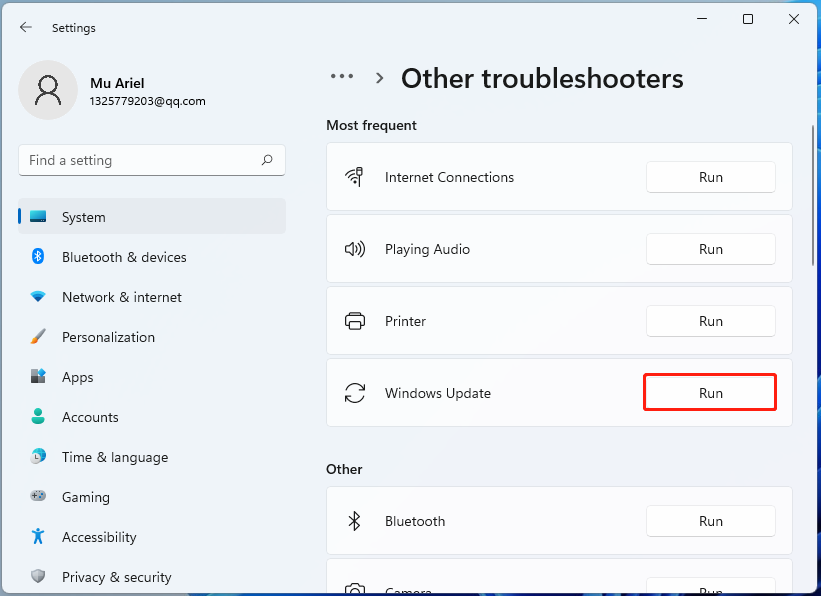Go to Bluetooth & devices
Screen dimensions: 821x596
click(152, 257)
